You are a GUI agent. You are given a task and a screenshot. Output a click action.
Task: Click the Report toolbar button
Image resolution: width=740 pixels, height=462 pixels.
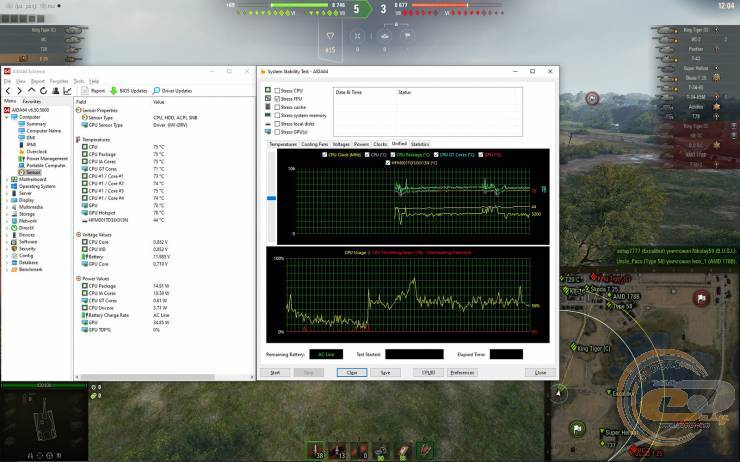[93, 91]
